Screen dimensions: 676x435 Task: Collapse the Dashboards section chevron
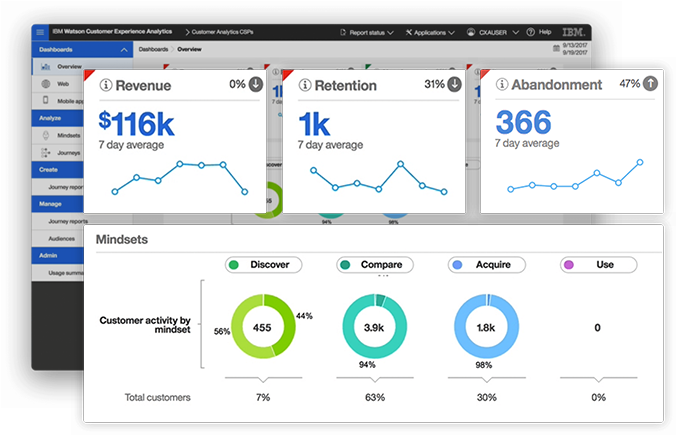pos(124,50)
